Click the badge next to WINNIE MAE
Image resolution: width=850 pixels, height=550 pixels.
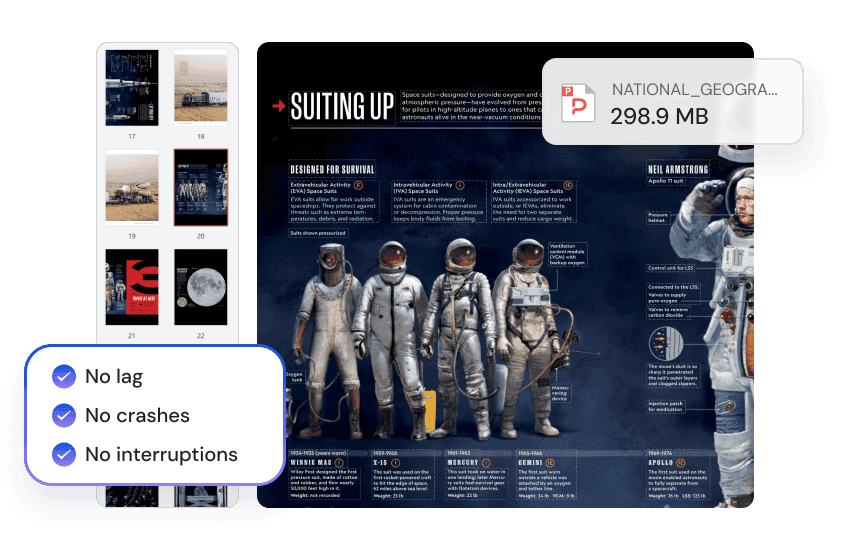[339, 463]
